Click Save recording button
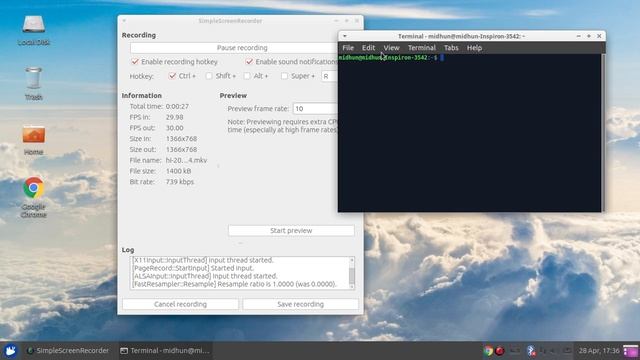Image resolution: width=640 pixels, height=360 pixels. click(300, 304)
